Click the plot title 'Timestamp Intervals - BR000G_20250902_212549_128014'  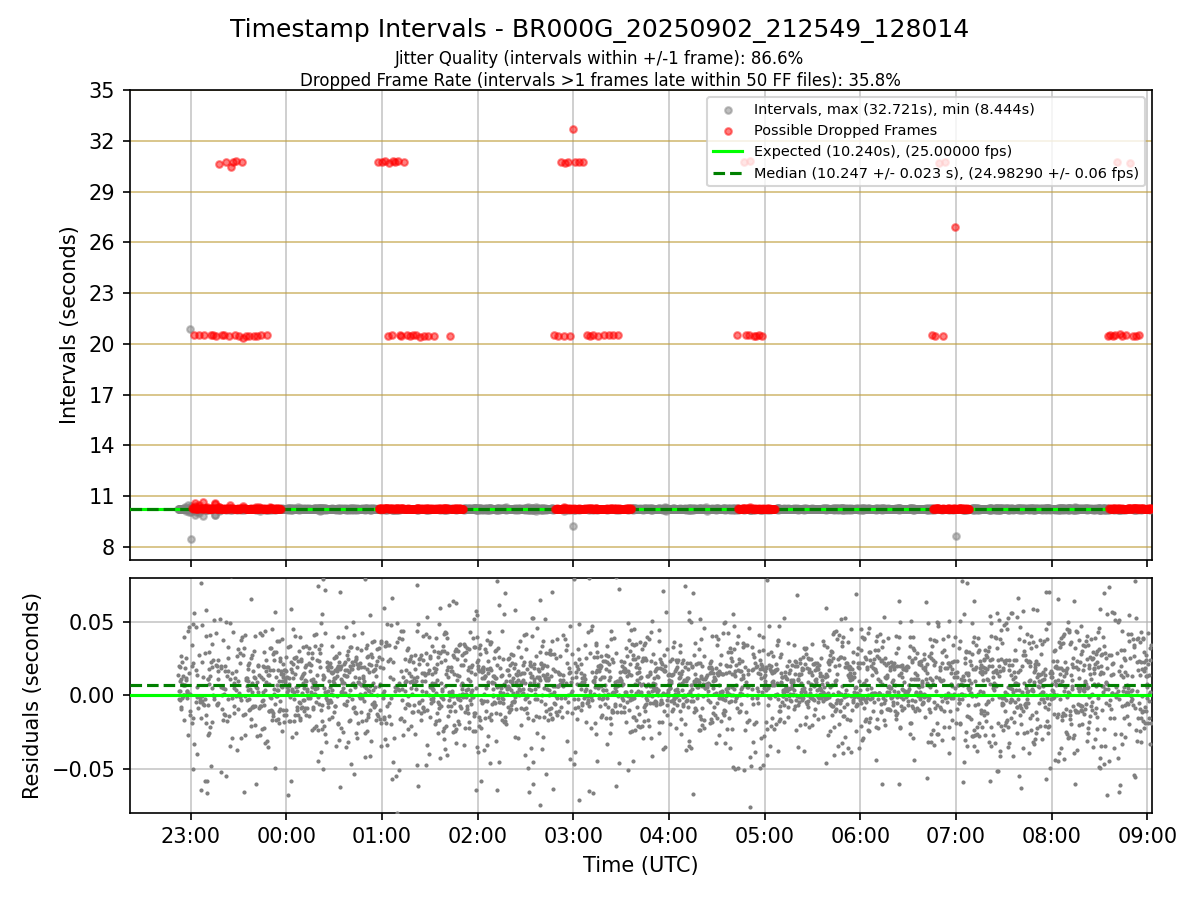point(599,29)
